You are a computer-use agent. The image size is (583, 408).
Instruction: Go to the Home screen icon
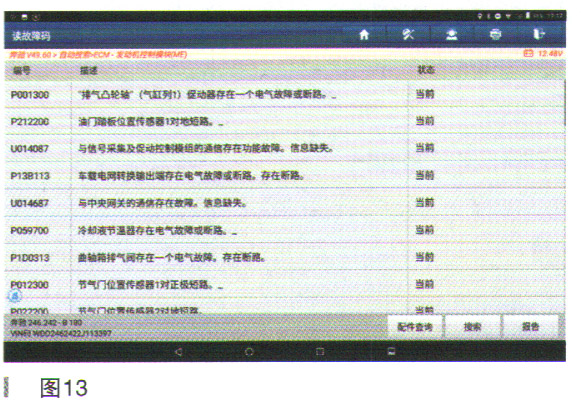[364, 35]
